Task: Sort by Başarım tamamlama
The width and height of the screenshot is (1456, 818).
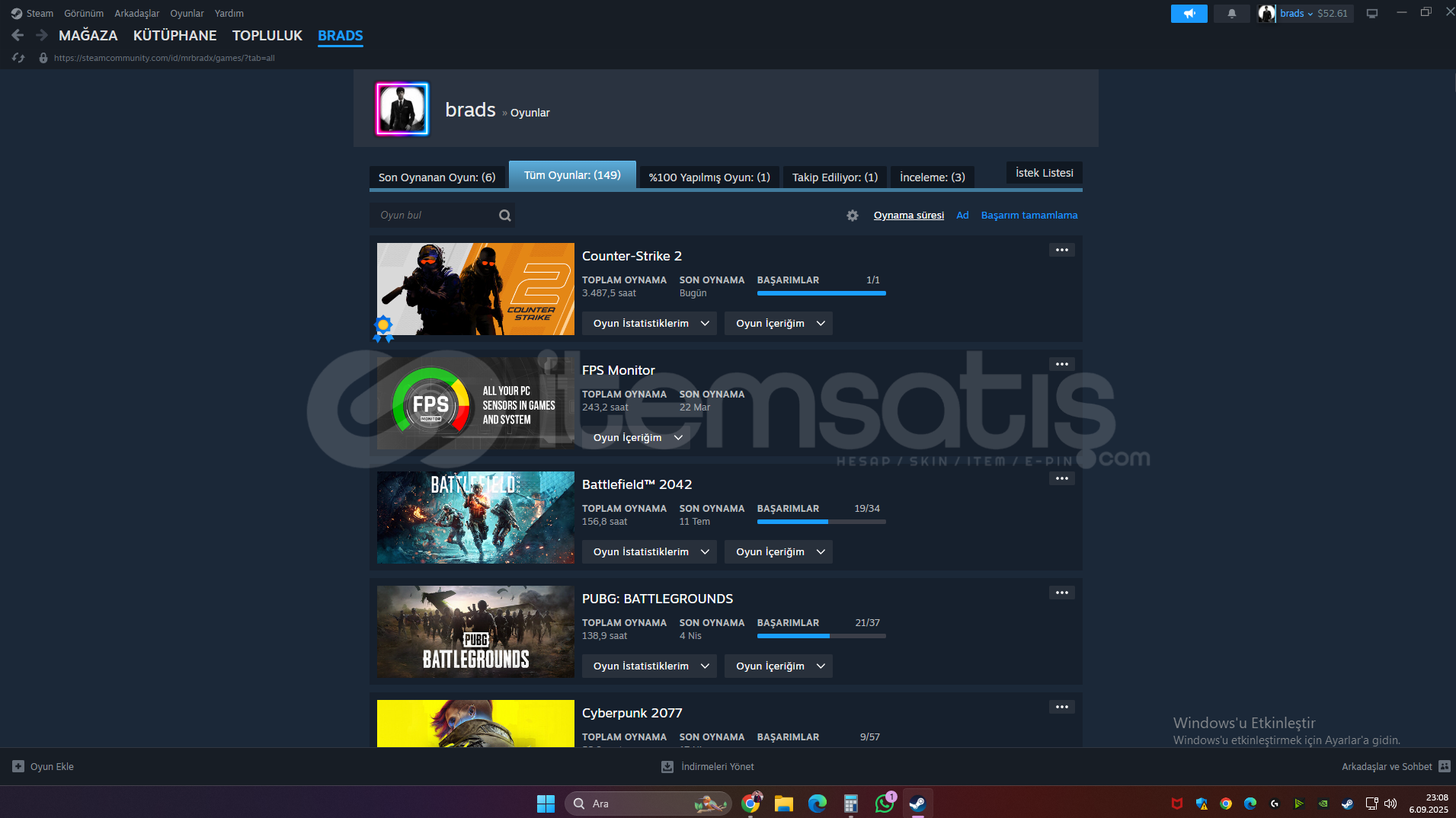Action: pyautogui.click(x=1029, y=216)
